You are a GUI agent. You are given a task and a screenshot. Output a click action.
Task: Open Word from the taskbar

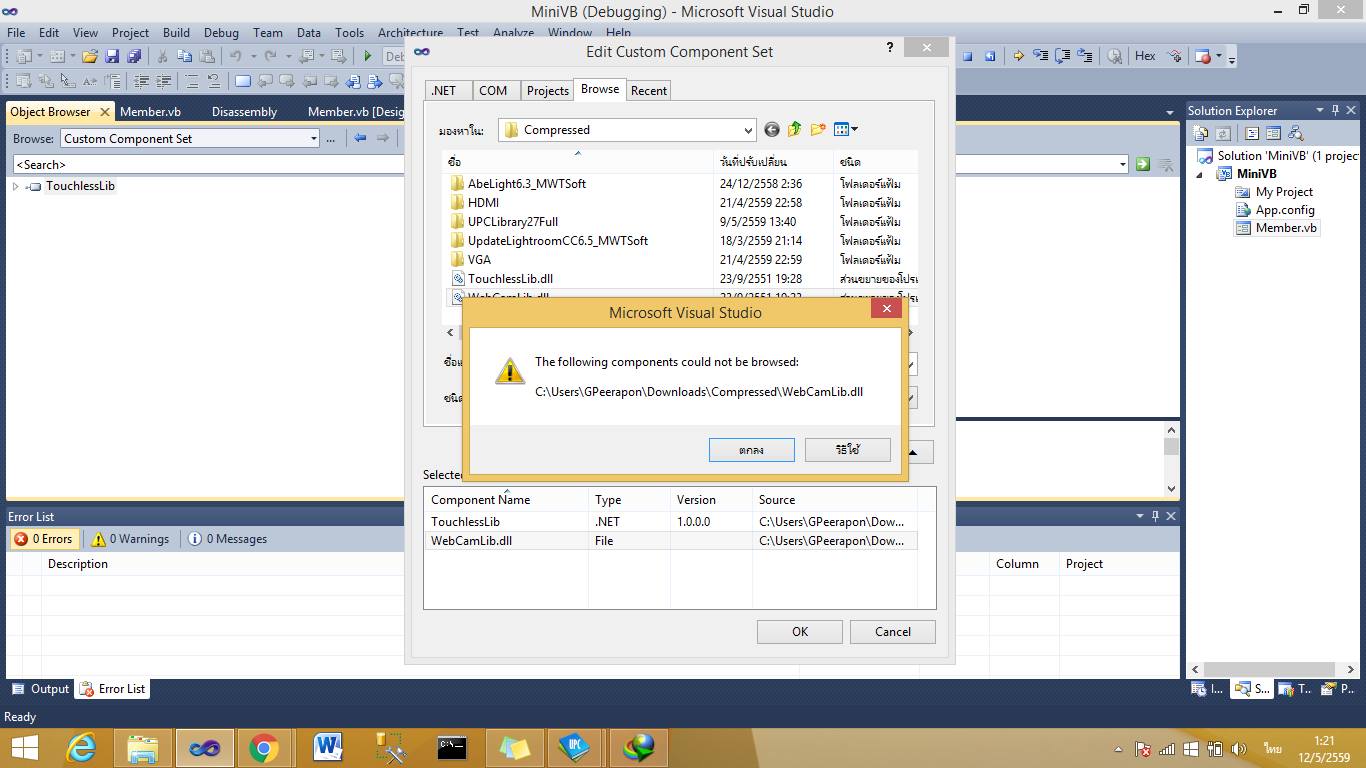coord(326,747)
